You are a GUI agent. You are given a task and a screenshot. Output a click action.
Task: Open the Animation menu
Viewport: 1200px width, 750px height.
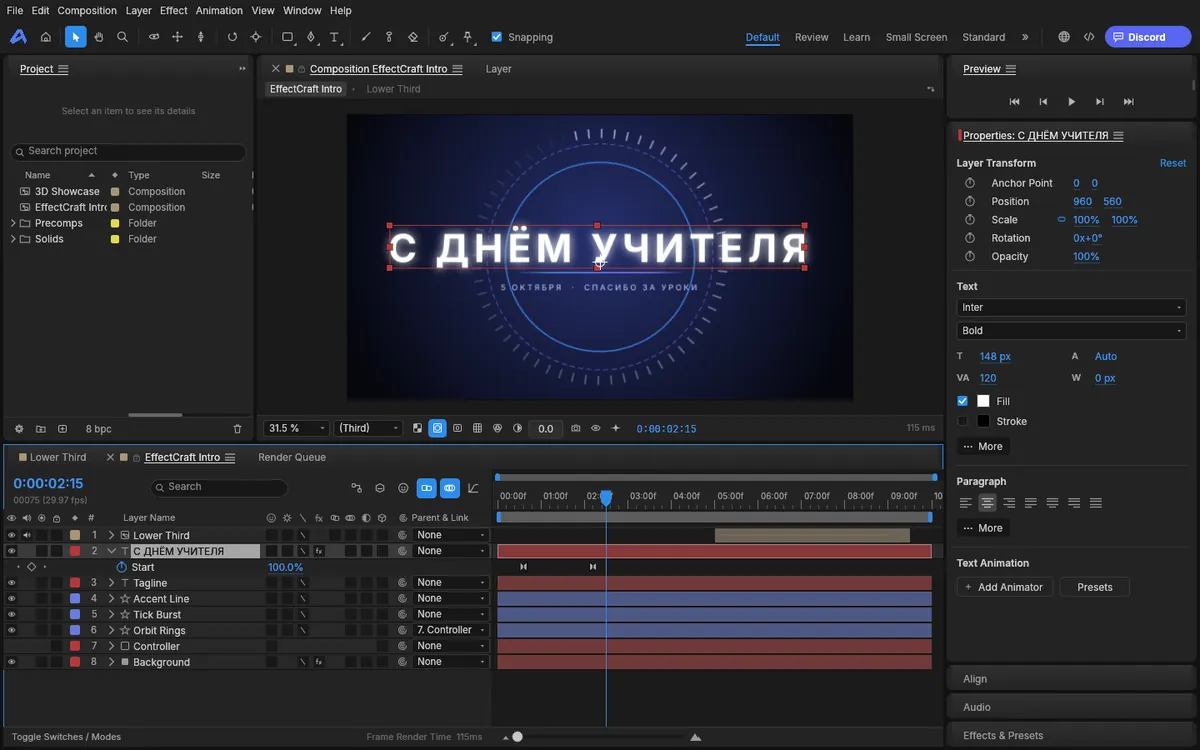click(219, 10)
